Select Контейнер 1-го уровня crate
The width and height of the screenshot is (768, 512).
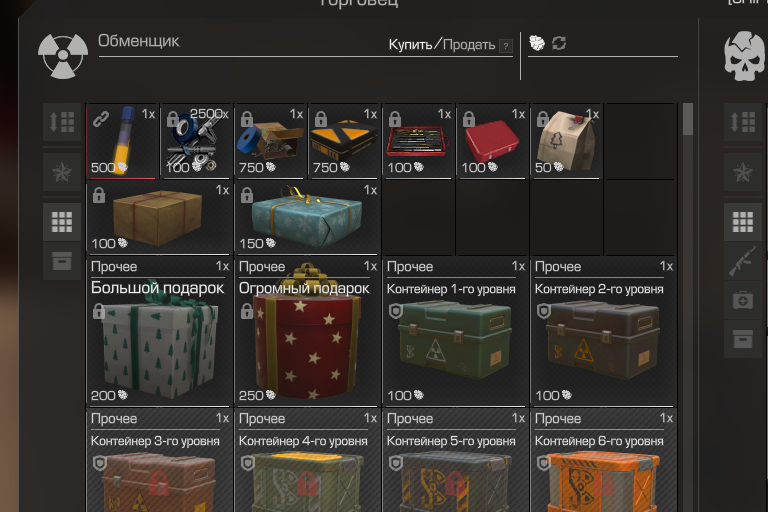click(x=454, y=332)
